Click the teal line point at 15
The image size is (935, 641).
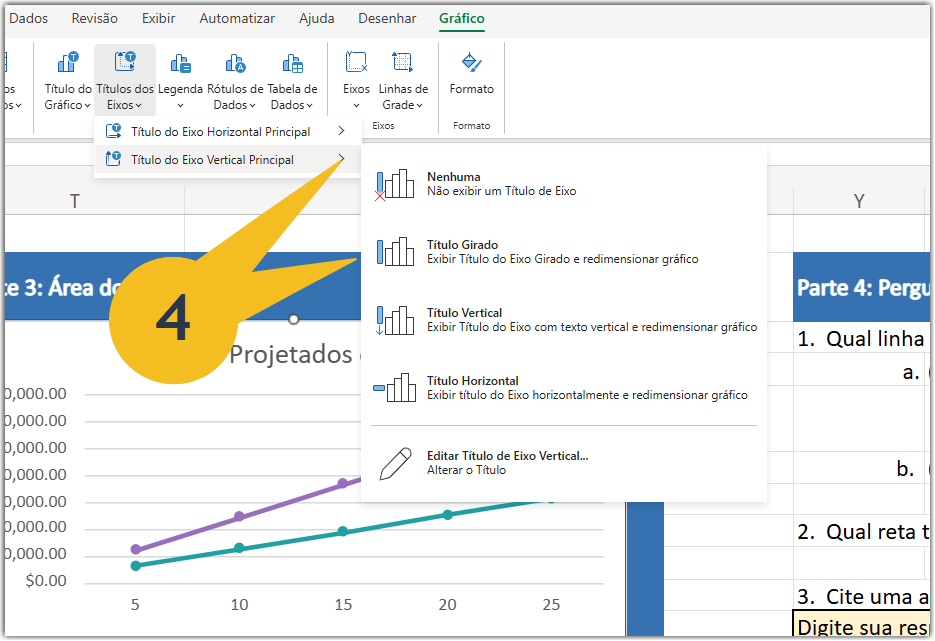point(343,531)
